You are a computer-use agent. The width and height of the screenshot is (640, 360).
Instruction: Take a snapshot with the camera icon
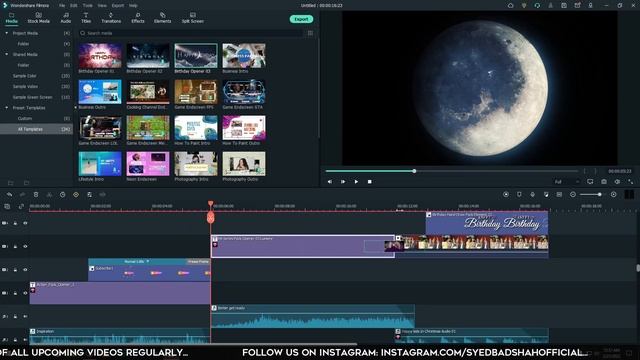tap(604, 182)
